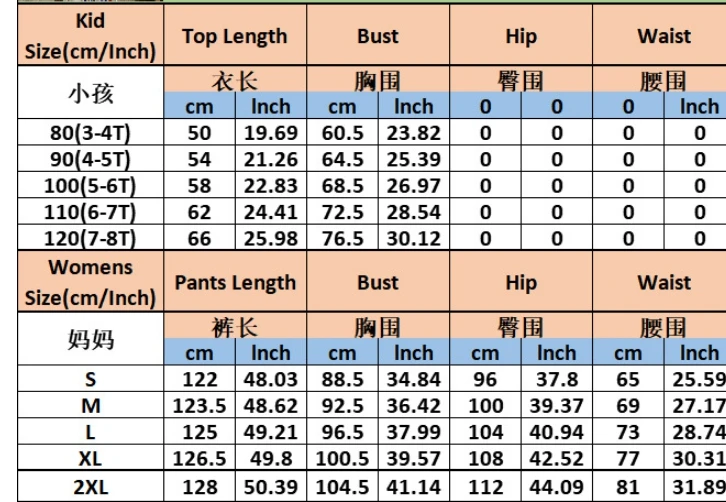Click the 衣长 subheader cell
The height and width of the screenshot is (502, 726).
point(235,80)
